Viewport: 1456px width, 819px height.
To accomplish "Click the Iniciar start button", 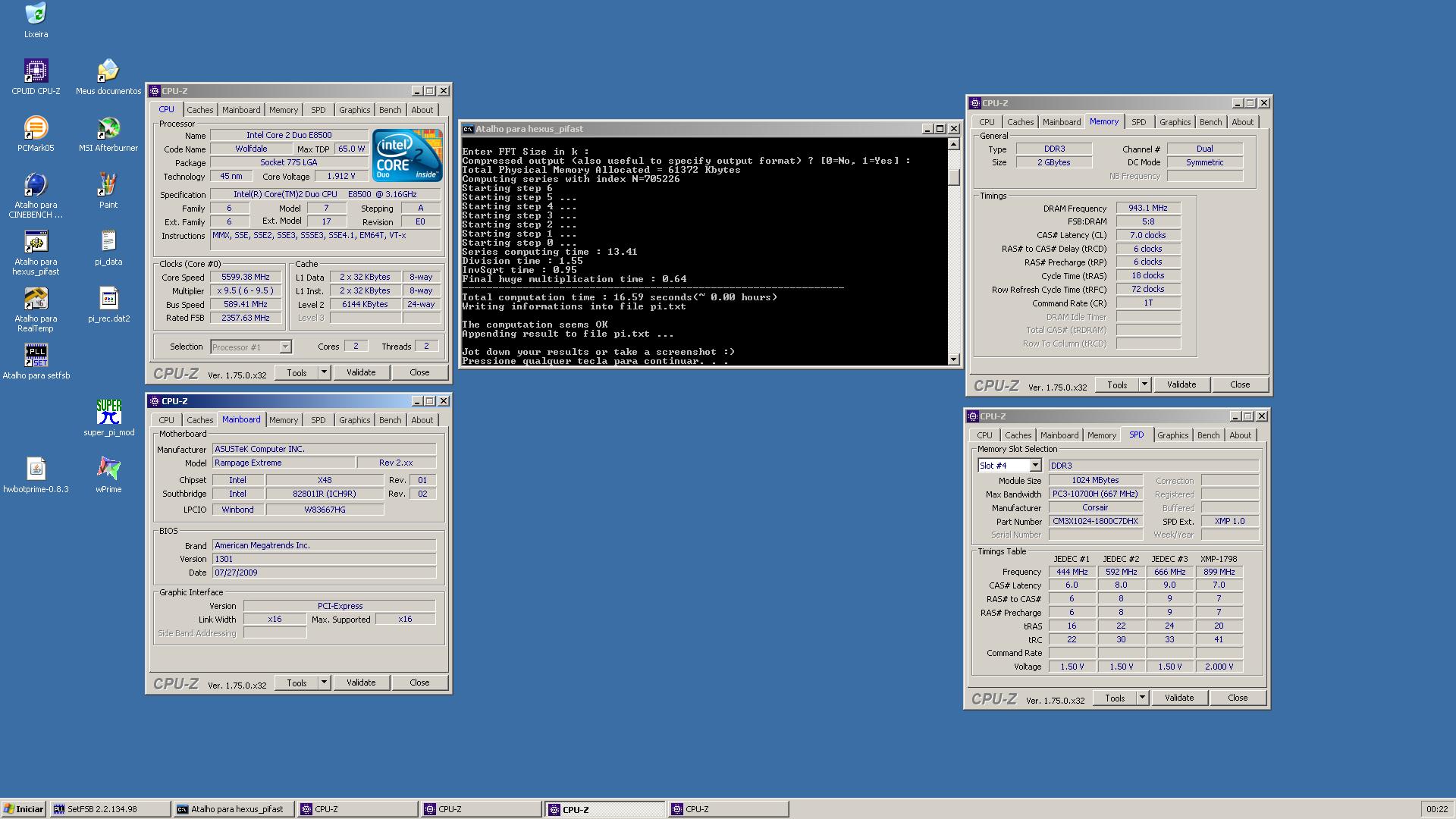I will pos(24,809).
